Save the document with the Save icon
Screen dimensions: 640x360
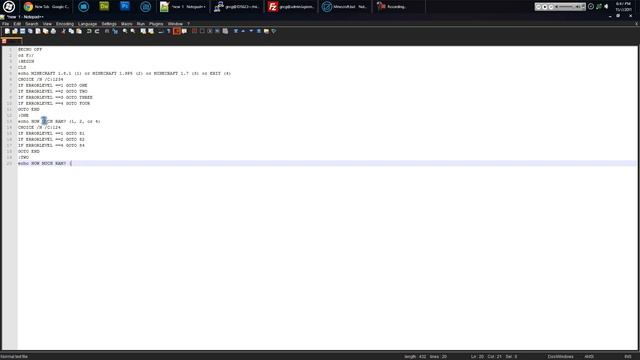pos(22,31)
